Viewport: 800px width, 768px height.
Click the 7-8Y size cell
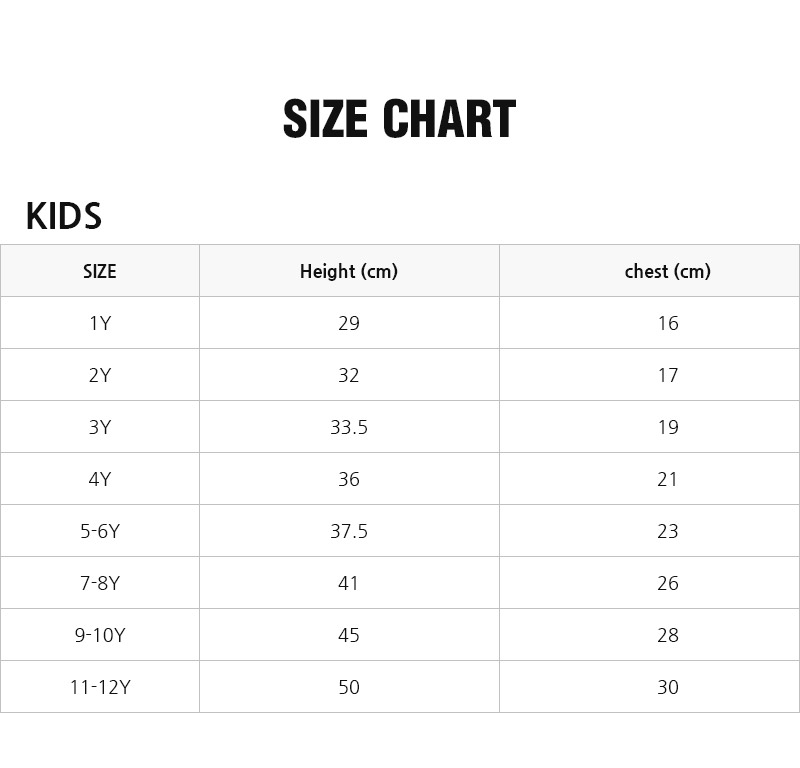(x=100, y=583)
